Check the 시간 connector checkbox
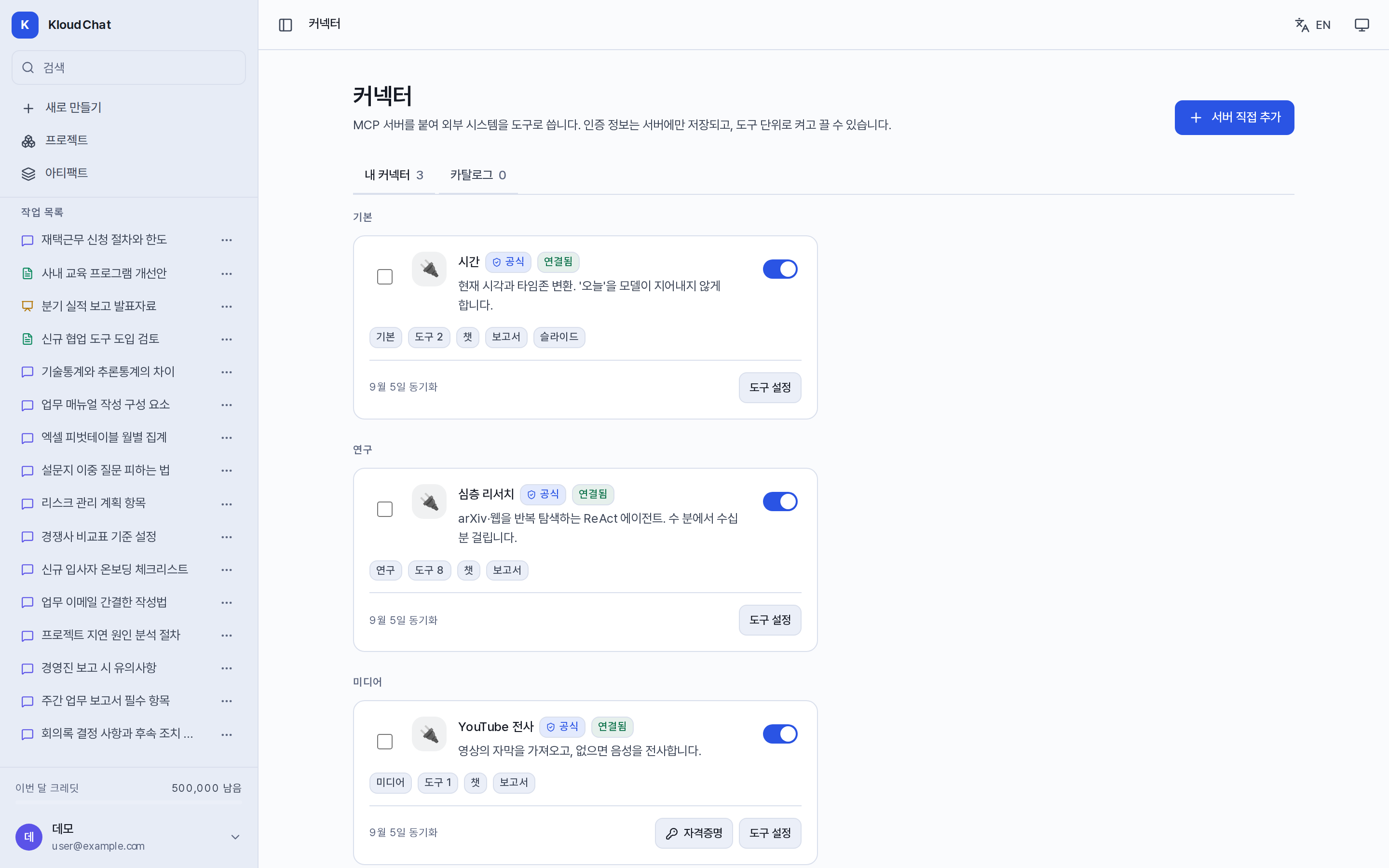The height and width of the screenshot is (868, 1389). tap(384, 277)
